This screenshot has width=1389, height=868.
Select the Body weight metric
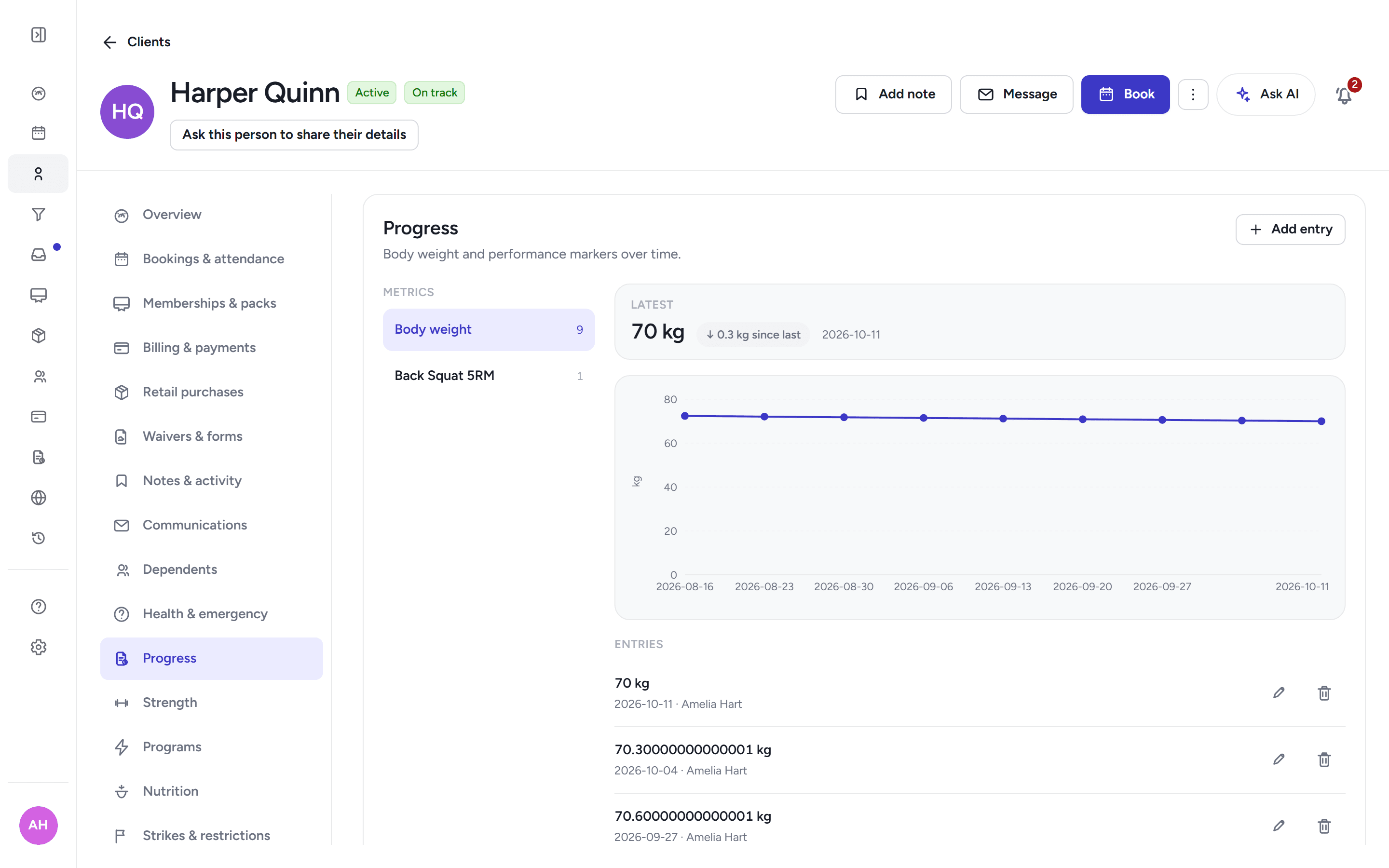(x=489, y=329)
